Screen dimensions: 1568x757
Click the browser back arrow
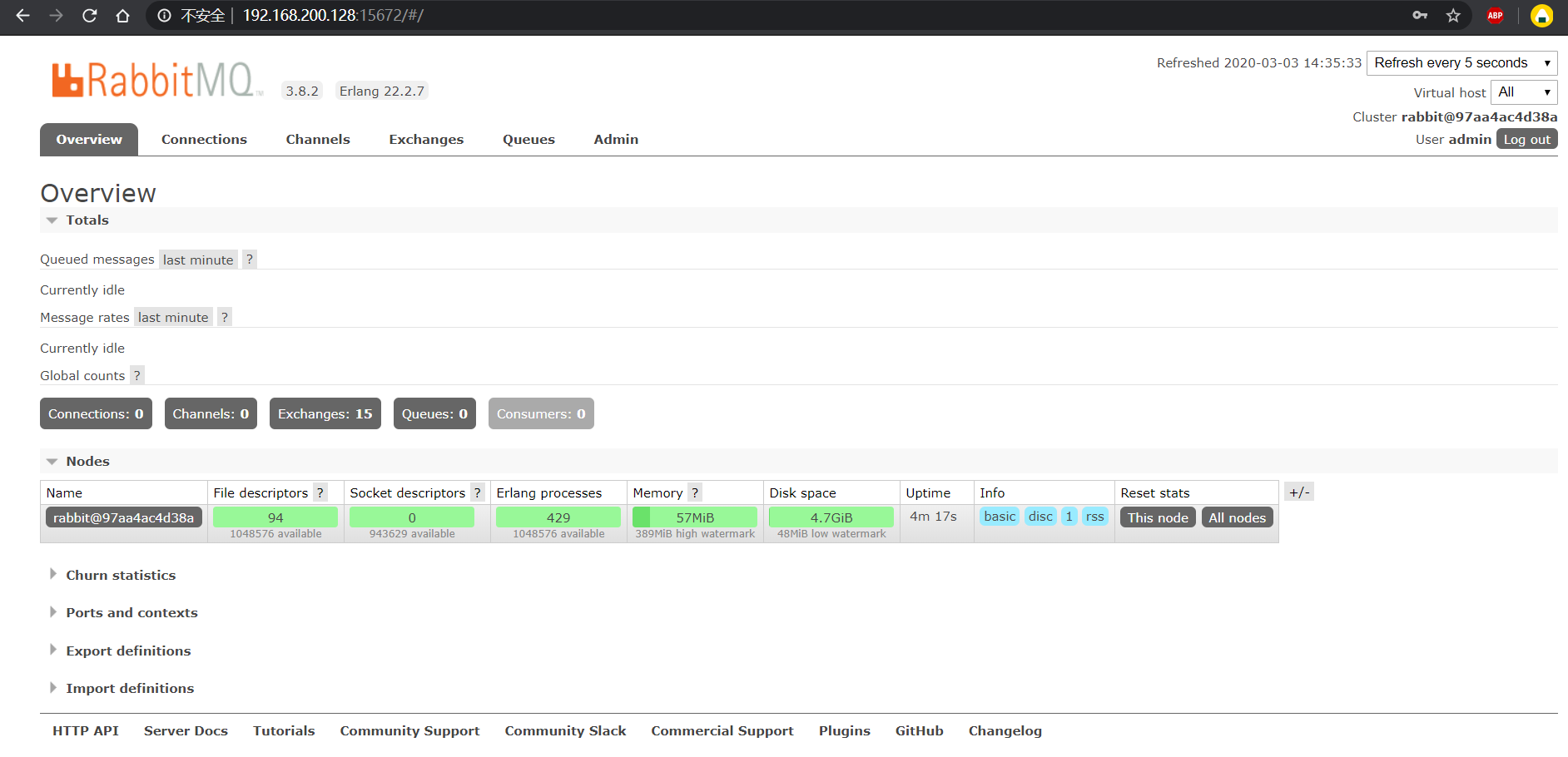pos(22,16)
